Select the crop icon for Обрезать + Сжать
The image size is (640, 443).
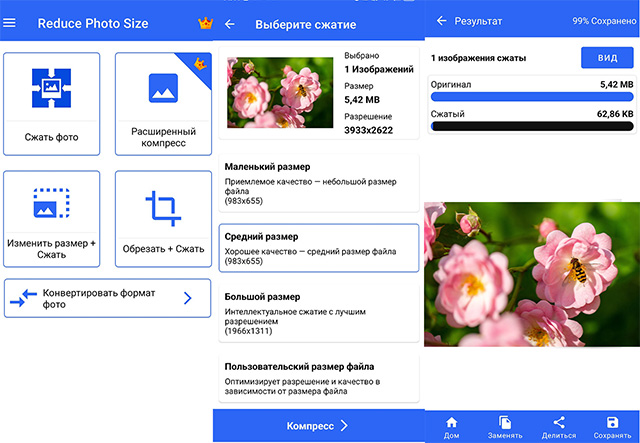(163, 208)
